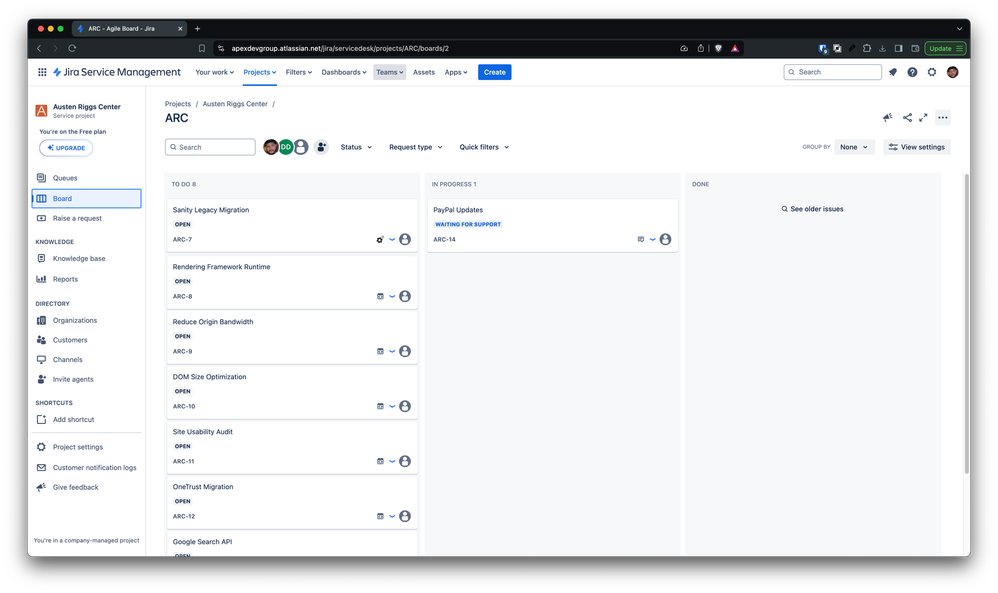
Task: Open the Sanity Legacy Migration card
Action: [x=292, y=225]
